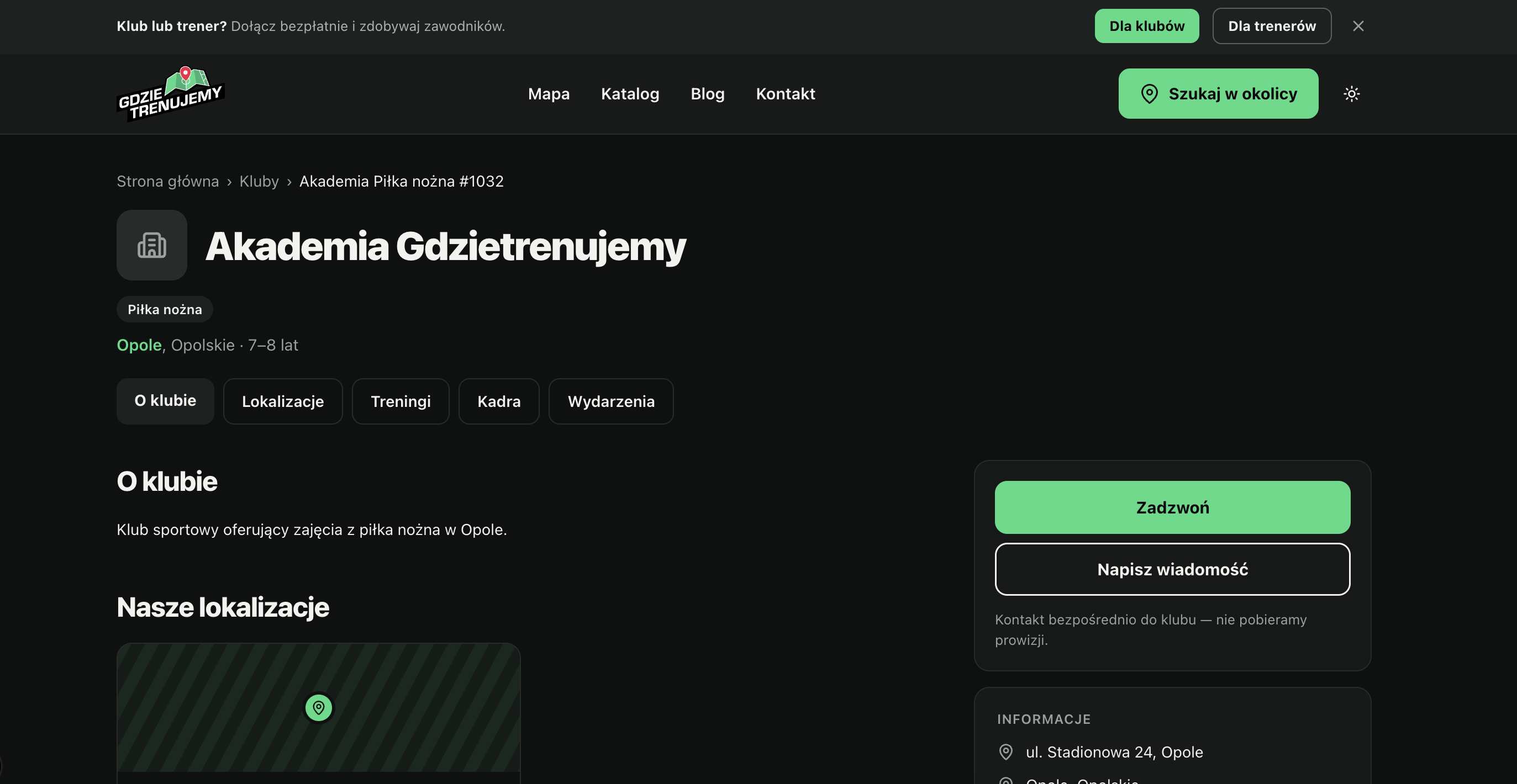The width and height of the screenshot is (1517, 784).
Task: Click the club building avatar icon
Action: coord(152,245)
